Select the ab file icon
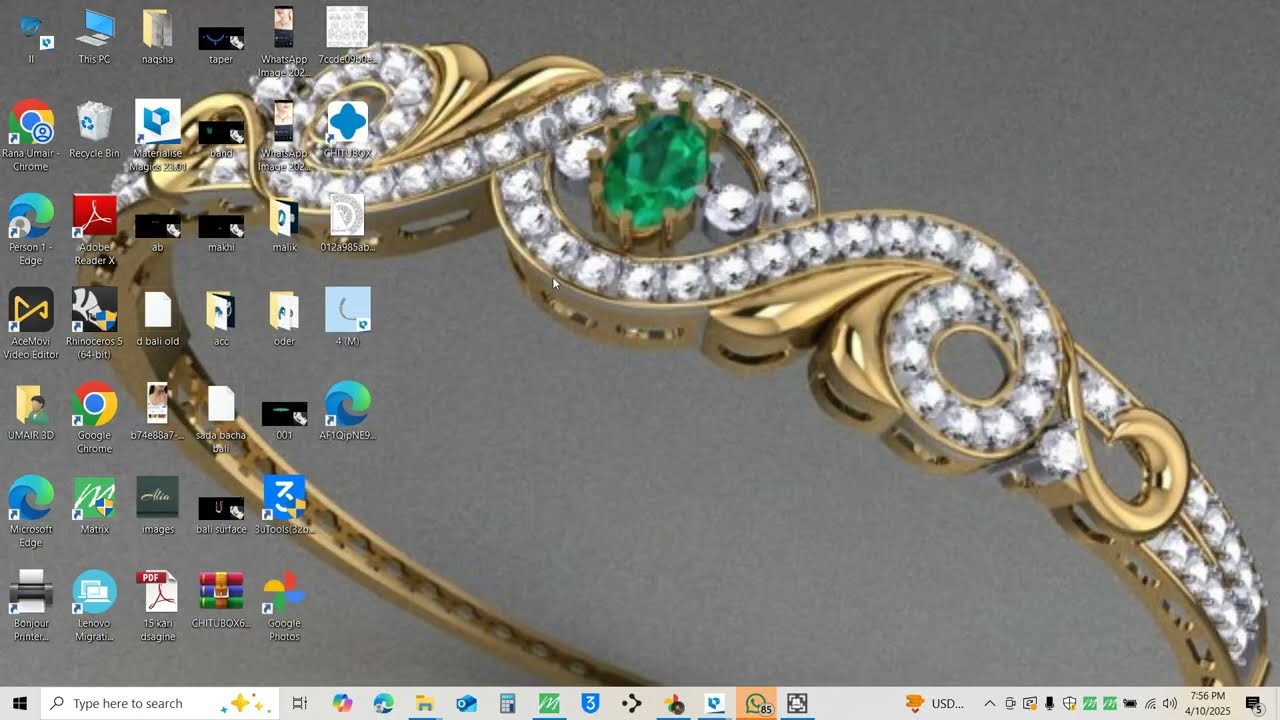Image resolution: width=1280 pixels, height=720 pixels. coord(157,233)
